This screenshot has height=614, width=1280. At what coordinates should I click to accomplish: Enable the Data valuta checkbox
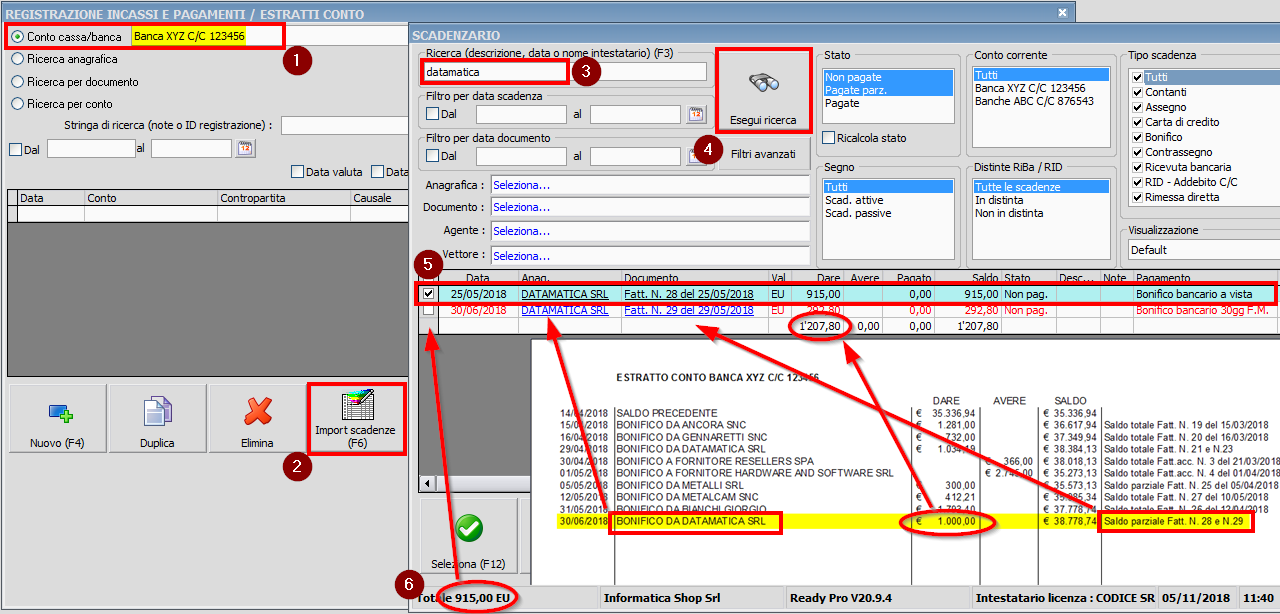tap(297, 172)
